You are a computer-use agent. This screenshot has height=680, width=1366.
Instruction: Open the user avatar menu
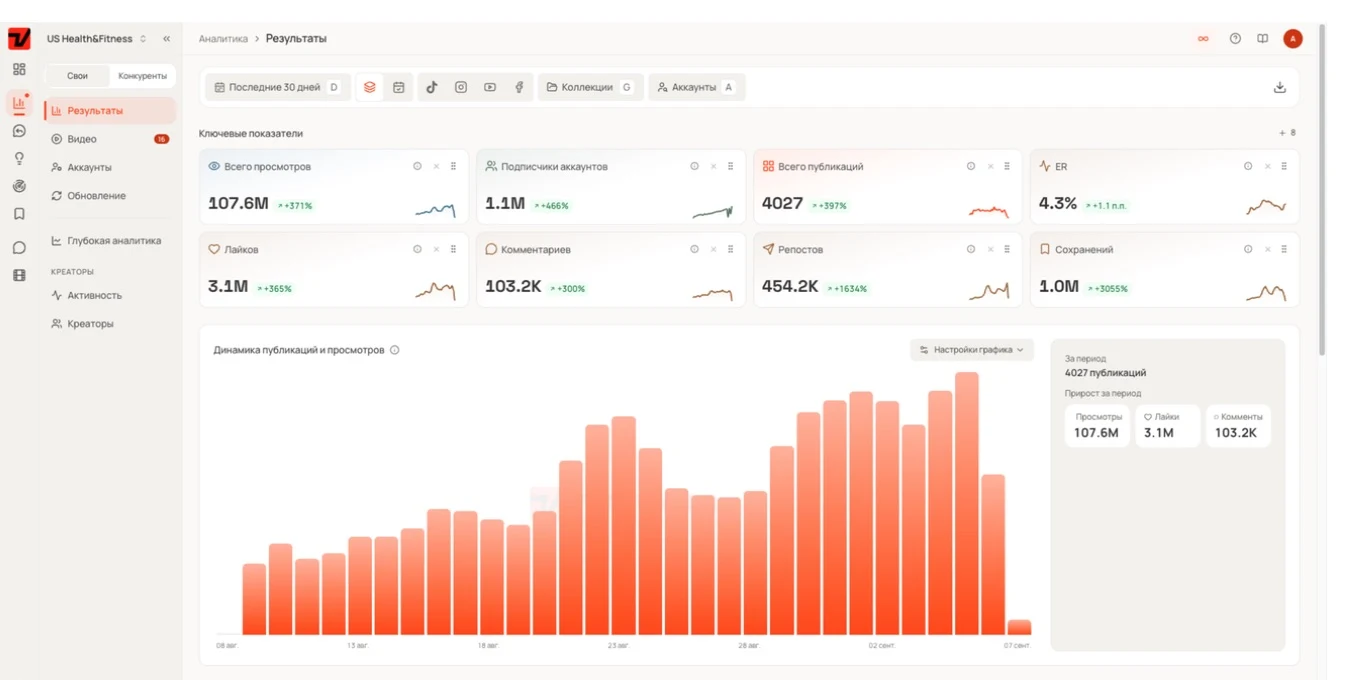(1293, 39)
